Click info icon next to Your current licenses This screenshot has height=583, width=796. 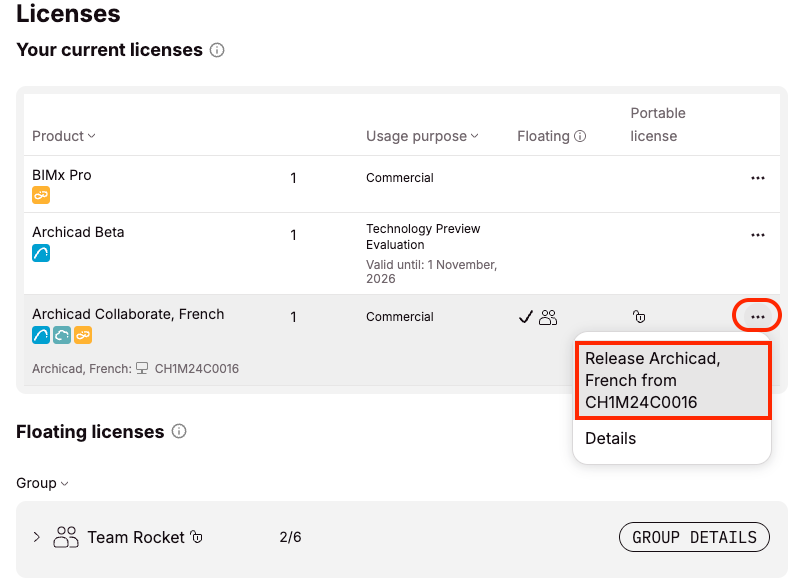pyautogui.click(x=217, y=50)
